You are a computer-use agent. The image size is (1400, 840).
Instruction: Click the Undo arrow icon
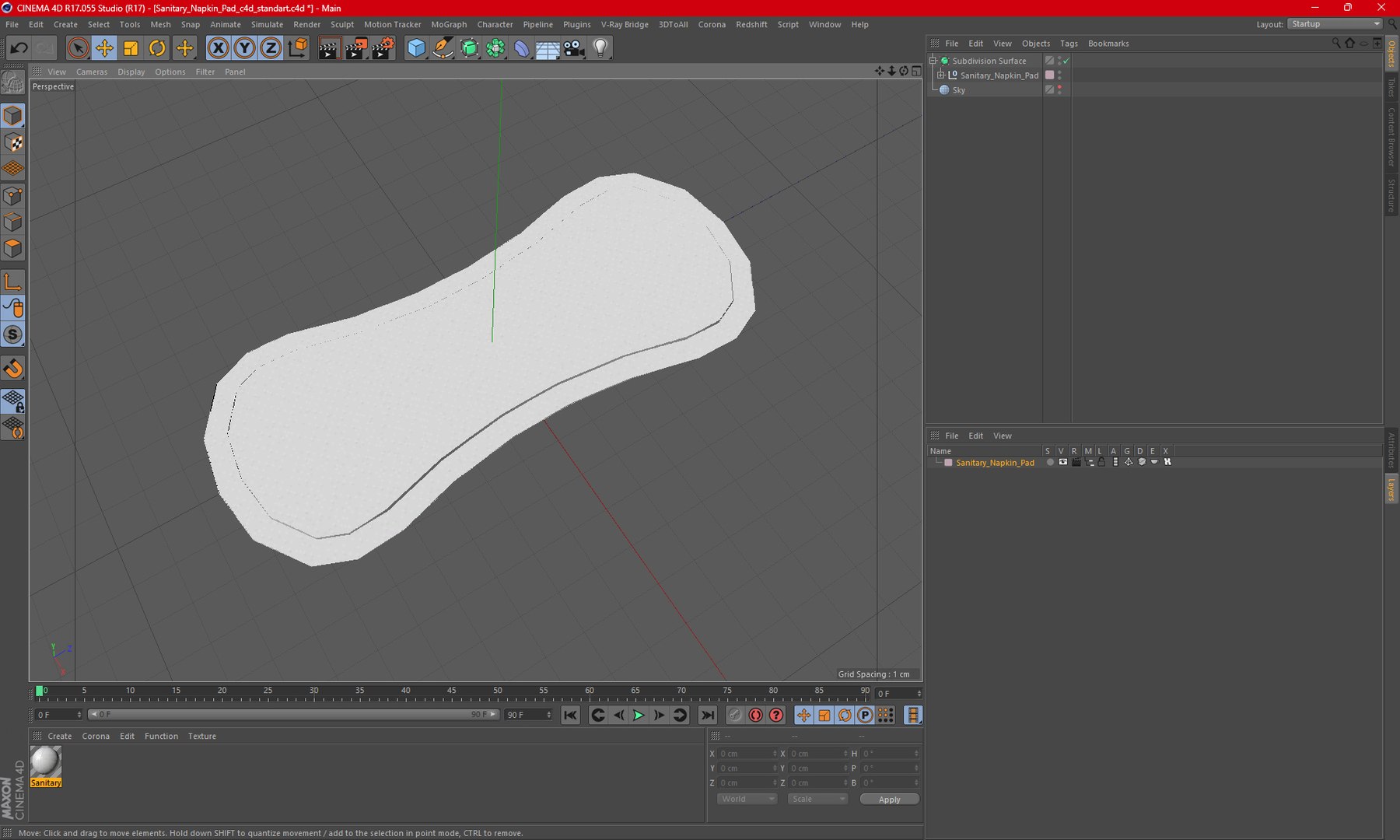click(19, 48)
